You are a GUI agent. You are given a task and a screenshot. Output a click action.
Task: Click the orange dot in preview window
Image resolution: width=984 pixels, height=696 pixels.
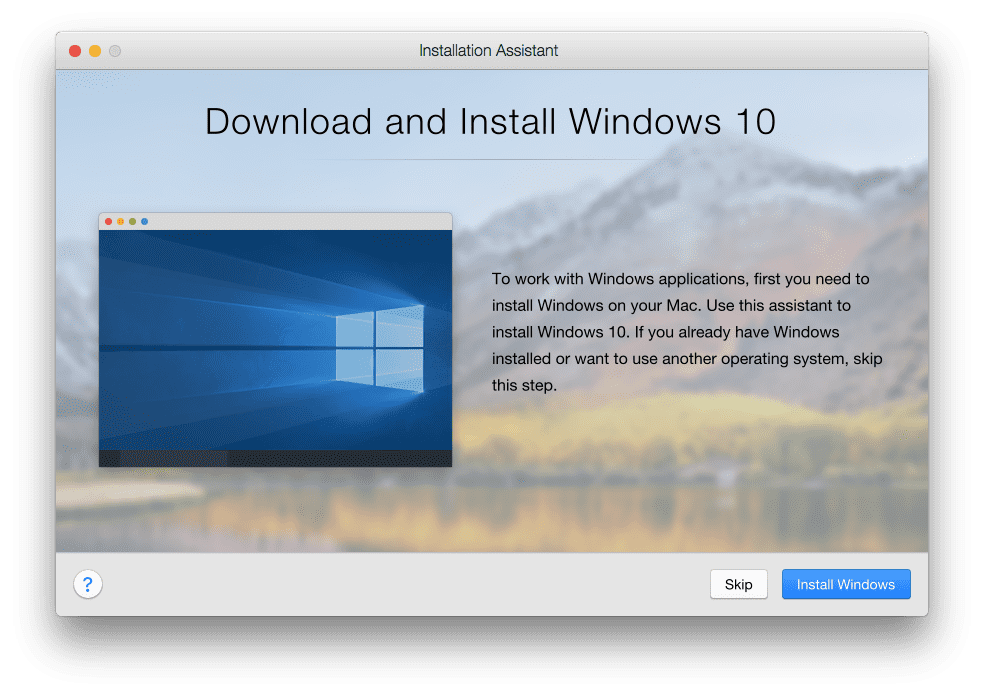121,221
